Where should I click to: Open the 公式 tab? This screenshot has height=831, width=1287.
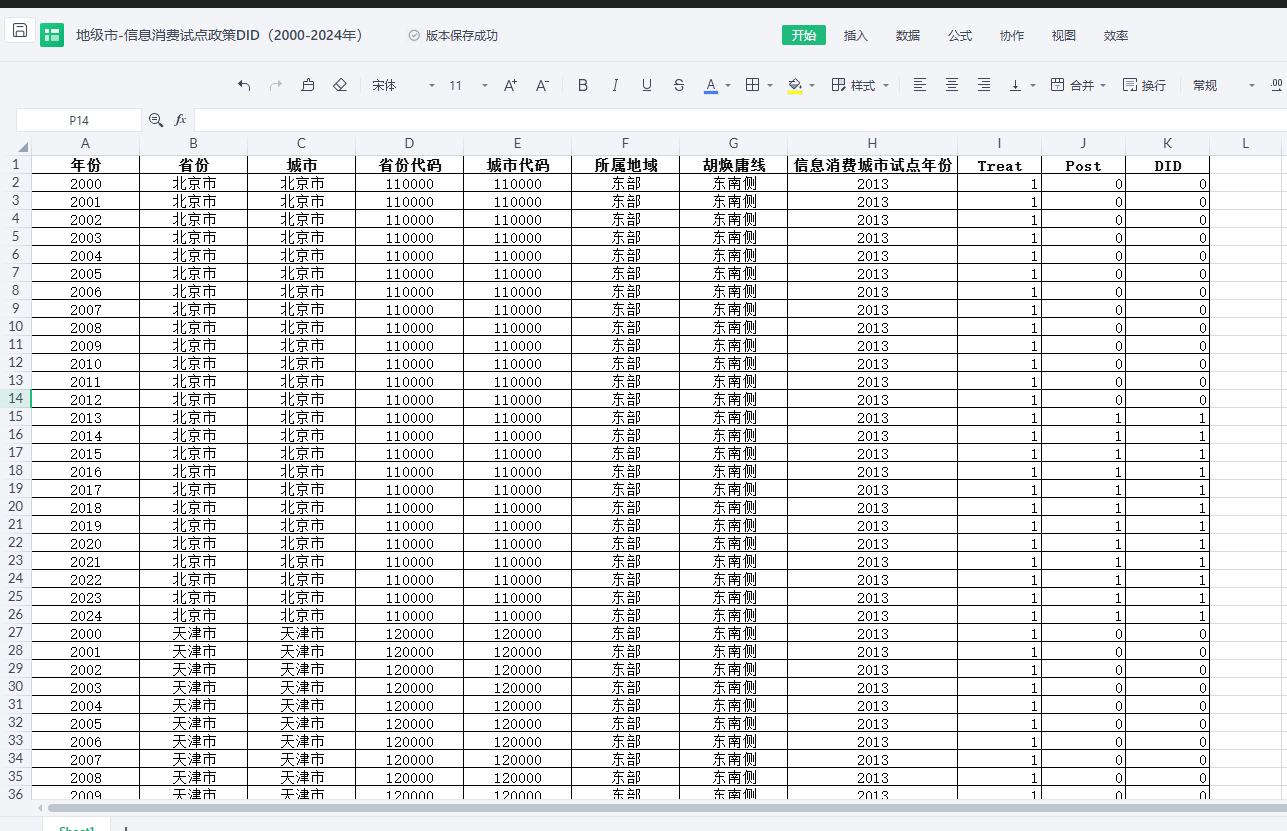[x=960, y=36]
